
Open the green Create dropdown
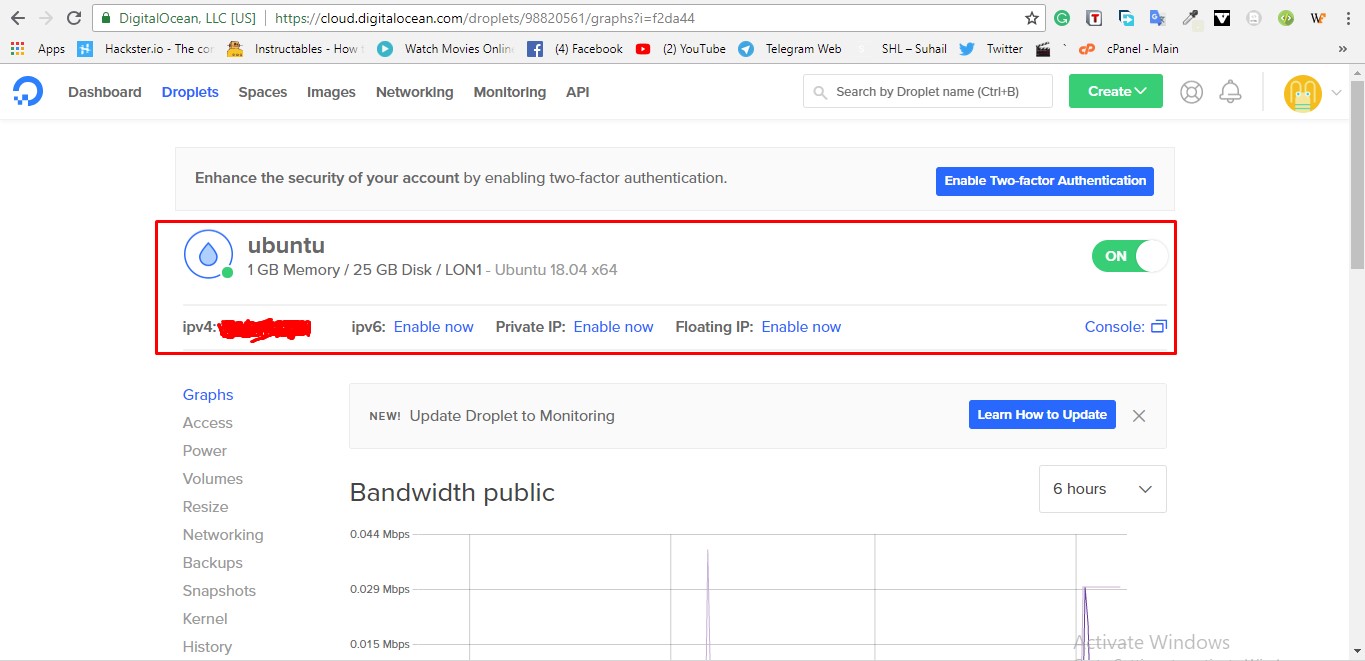pyautogui.click(x=1116, y=91)
